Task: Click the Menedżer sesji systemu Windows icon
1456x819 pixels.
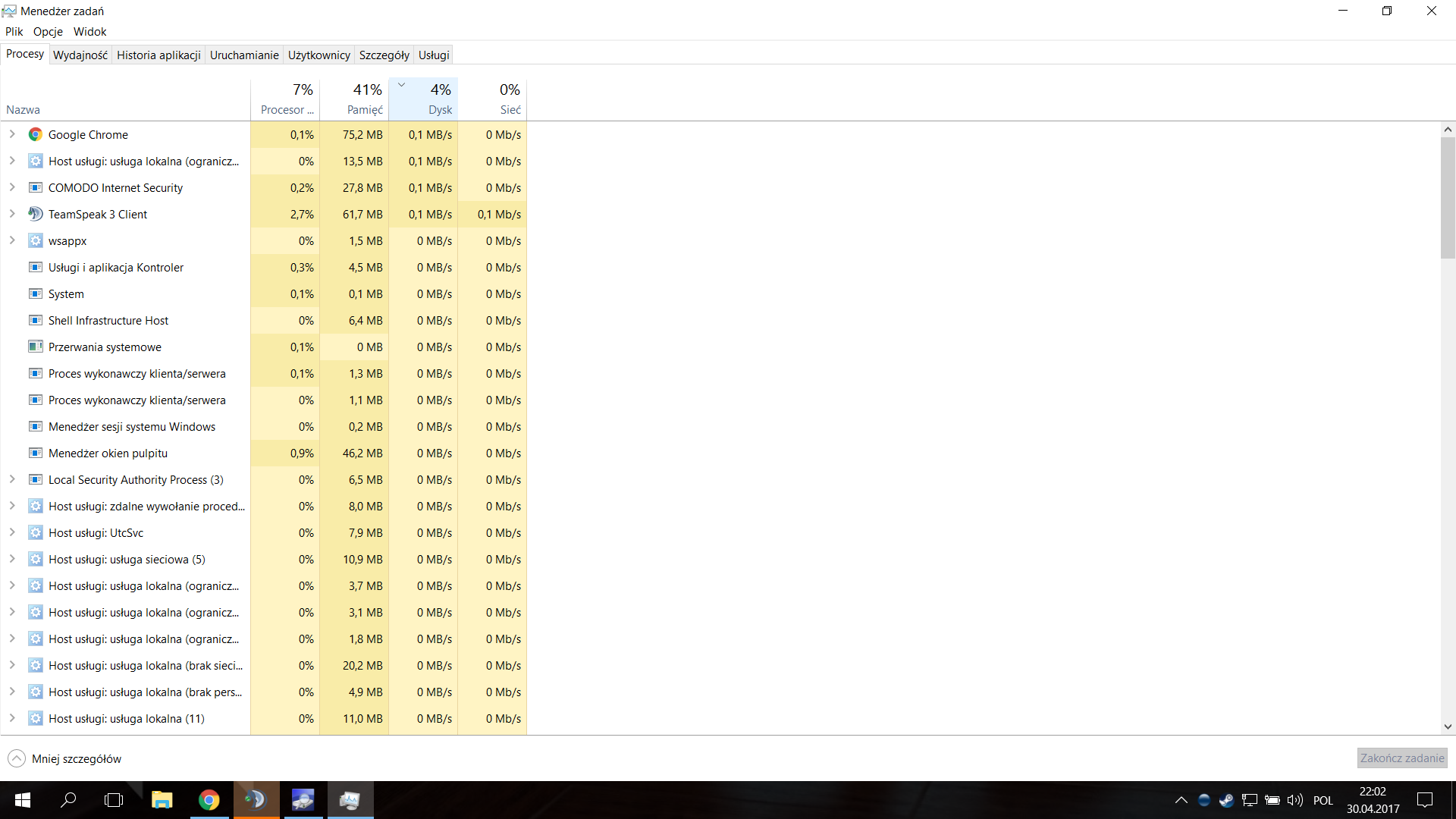Action: tap(35, 426)
